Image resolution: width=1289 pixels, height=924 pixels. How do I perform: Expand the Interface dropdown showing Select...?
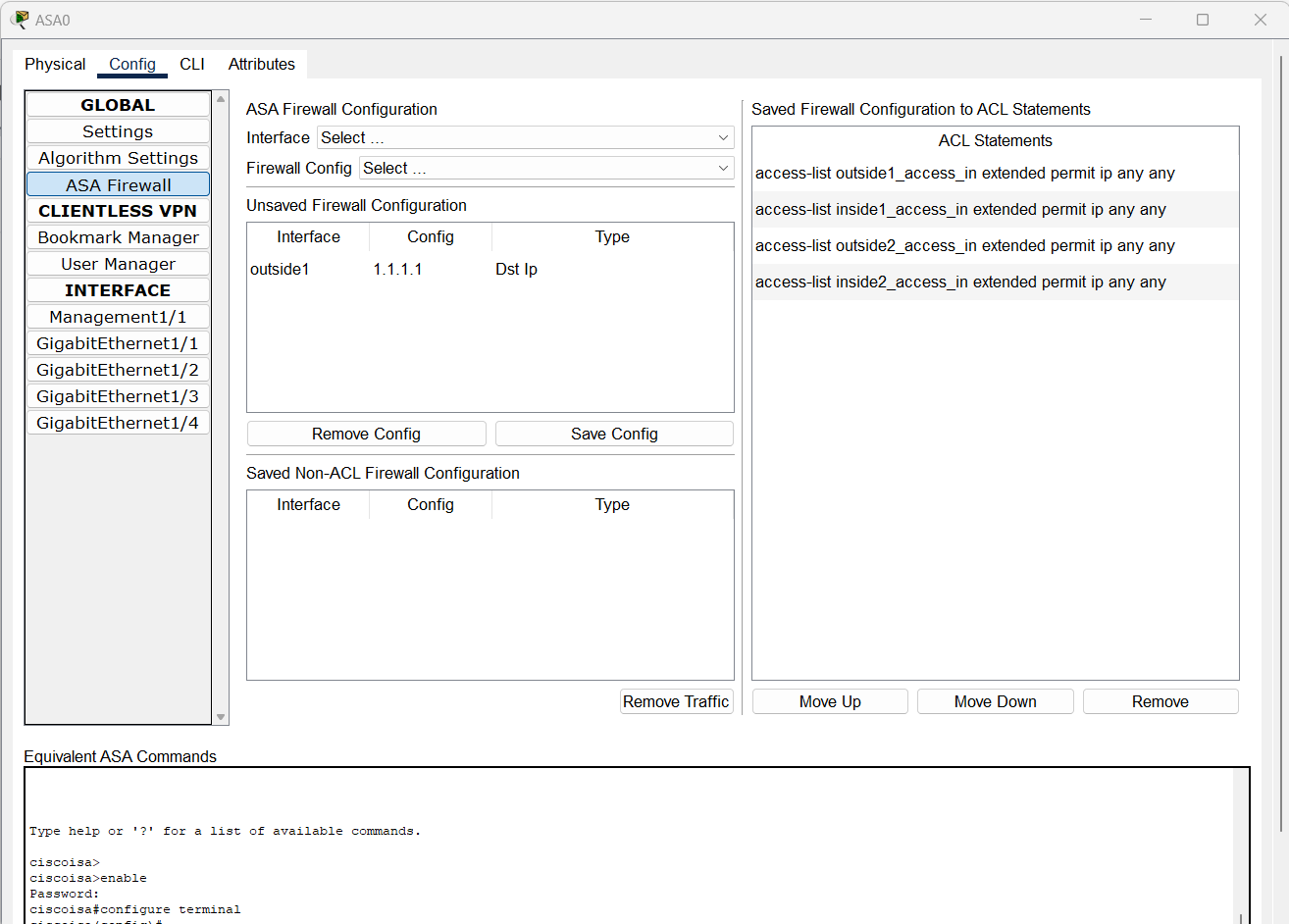pyautogui.click(x=527, y=137)
